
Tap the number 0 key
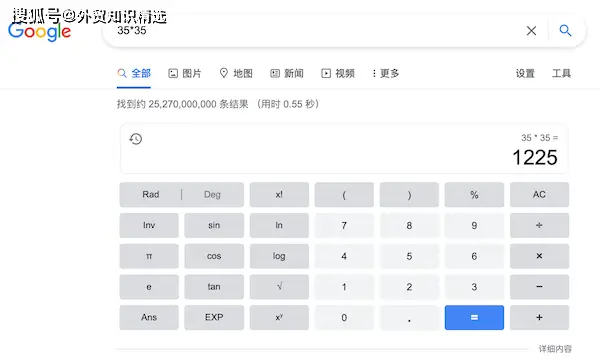coord(344,317)
